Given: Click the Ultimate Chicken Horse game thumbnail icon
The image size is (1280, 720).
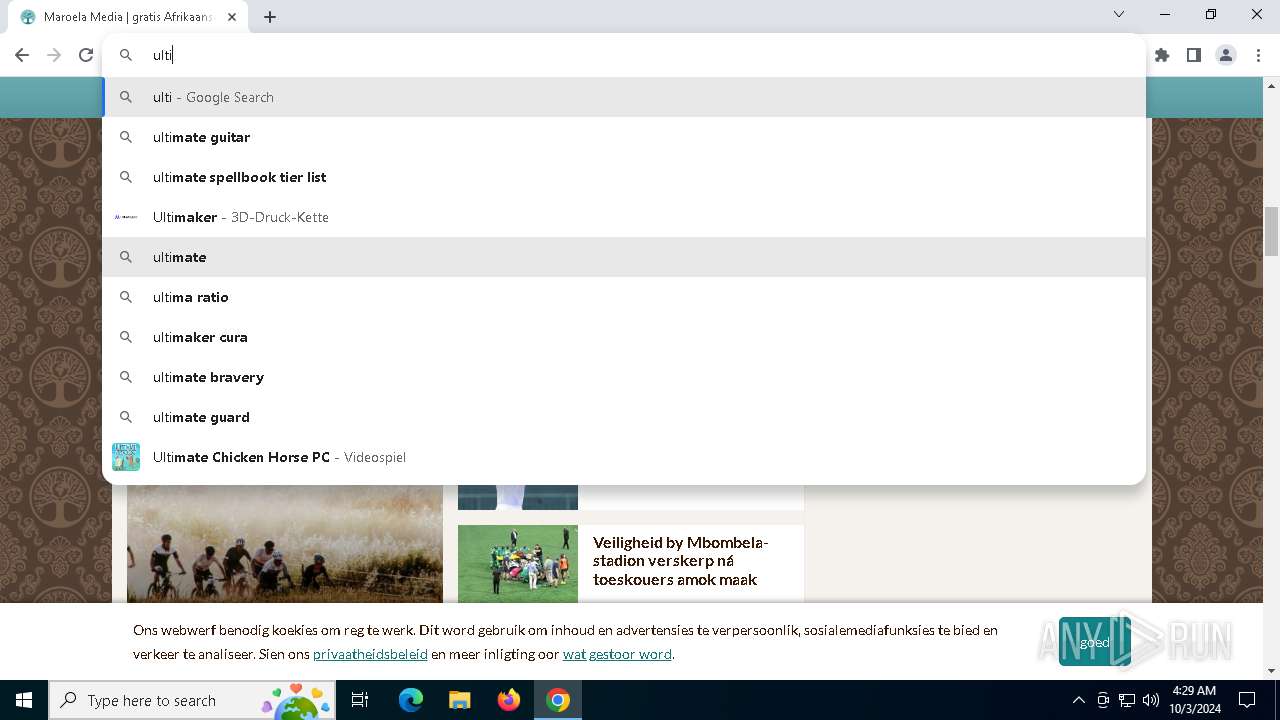Looking at the screenshot, I should click(126, 457).
